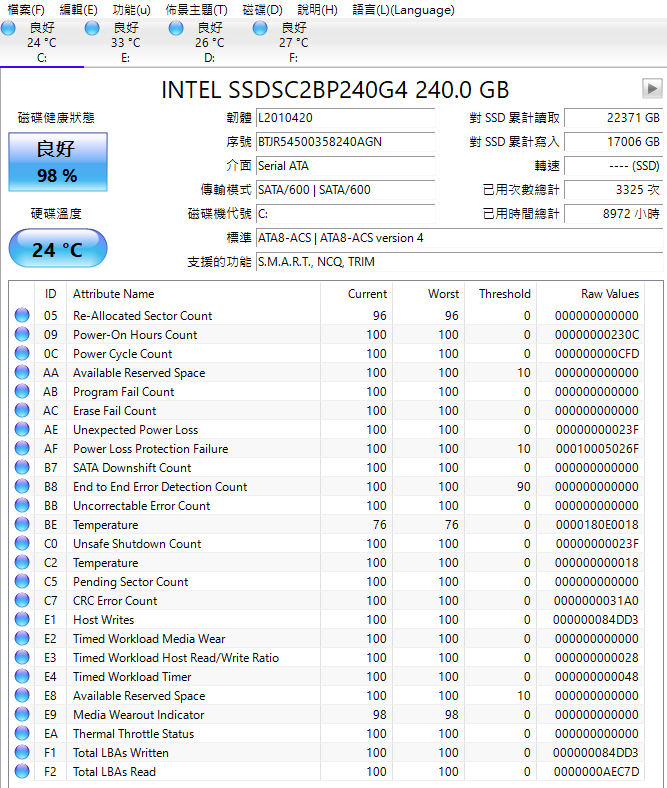This screenshot has width=667, height=788.
Task: Click status icon for Power-On Hours Count
Action: click(x=22, y=334)
